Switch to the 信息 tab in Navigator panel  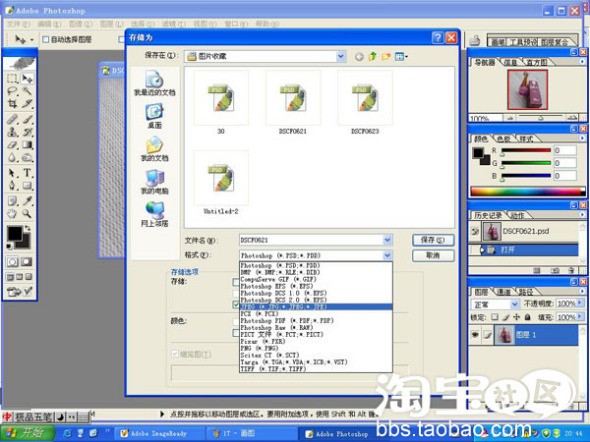[x=510, y=62]
